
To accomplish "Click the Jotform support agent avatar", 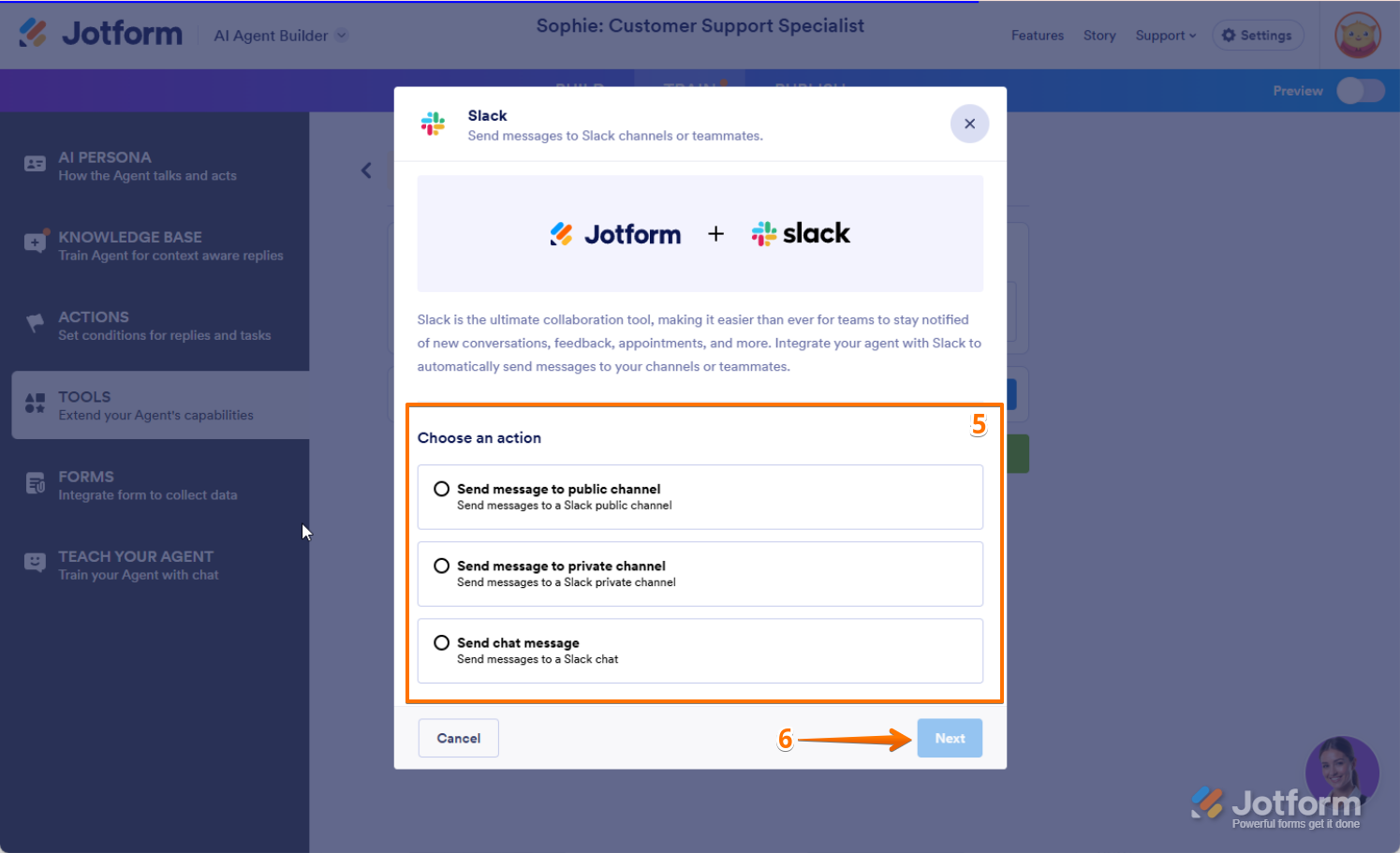I will point(1342,773).
